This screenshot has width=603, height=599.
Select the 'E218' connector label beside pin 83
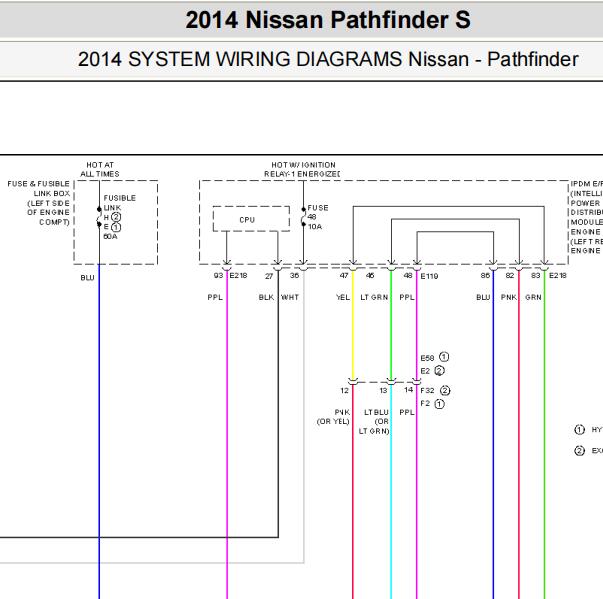(558, 276)
